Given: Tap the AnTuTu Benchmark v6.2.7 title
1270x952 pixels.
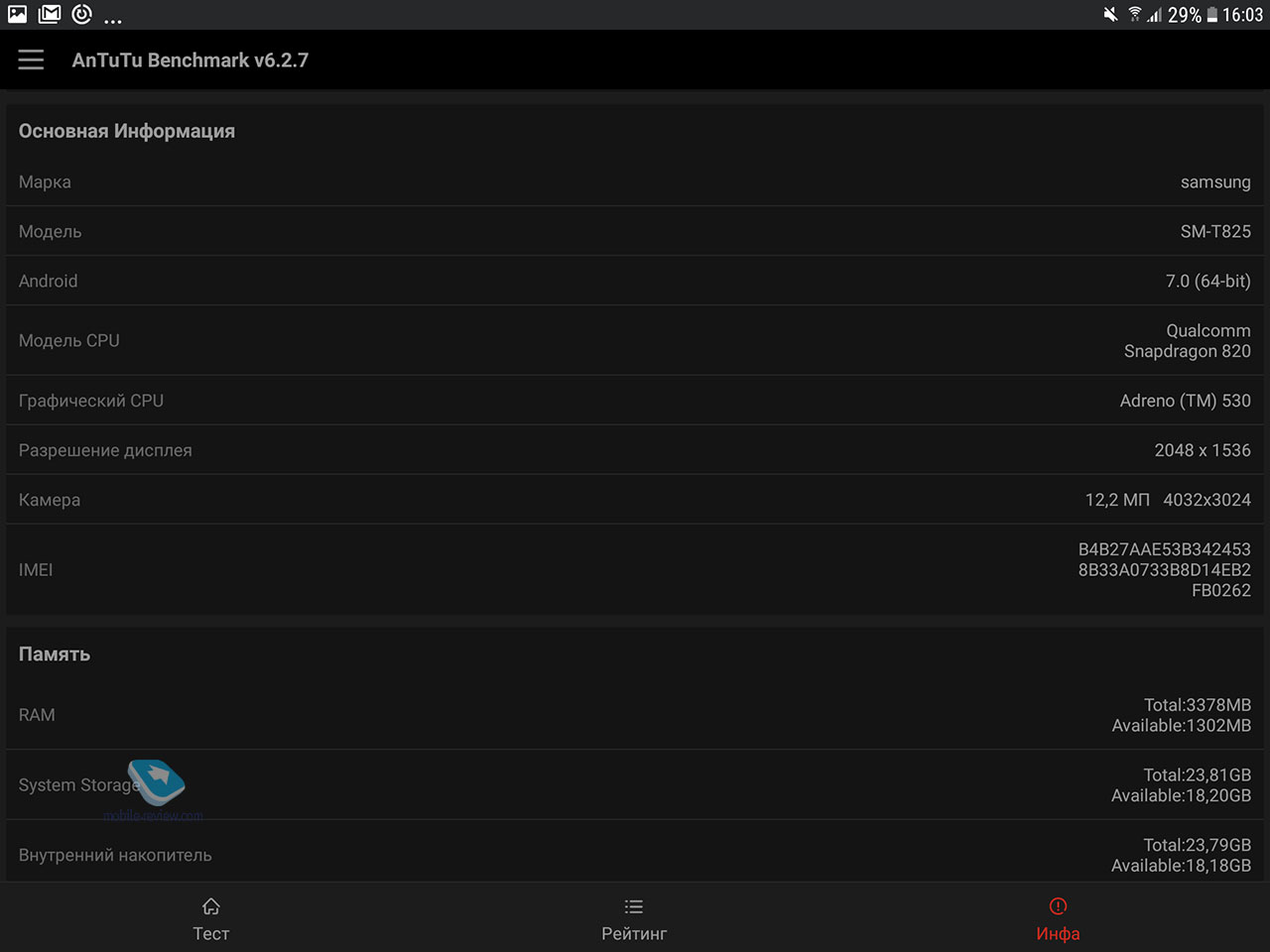Looking at the screenshot, I should 190,60.
